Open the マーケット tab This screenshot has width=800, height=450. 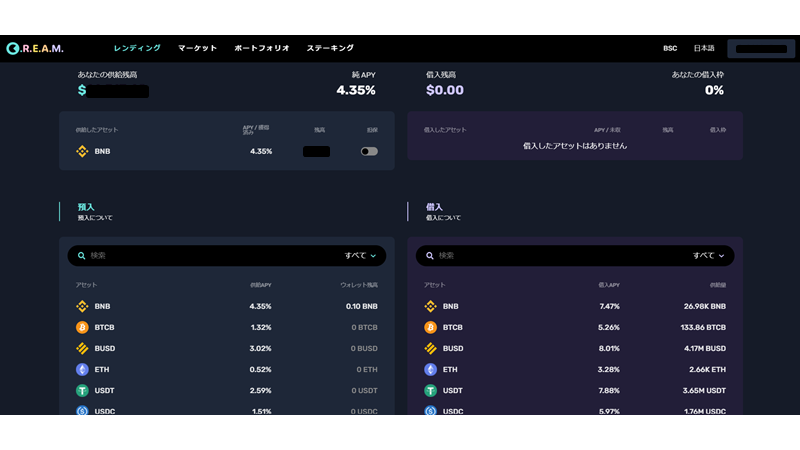pyautogui.click(x=197, y=48)
